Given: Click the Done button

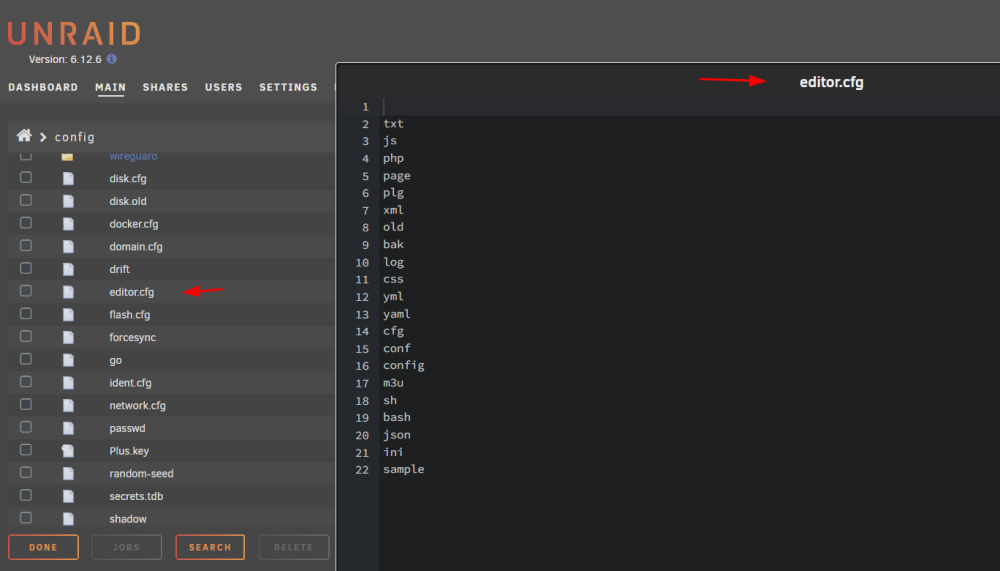Looking at the screenshot, I should (x=43, y=547).
